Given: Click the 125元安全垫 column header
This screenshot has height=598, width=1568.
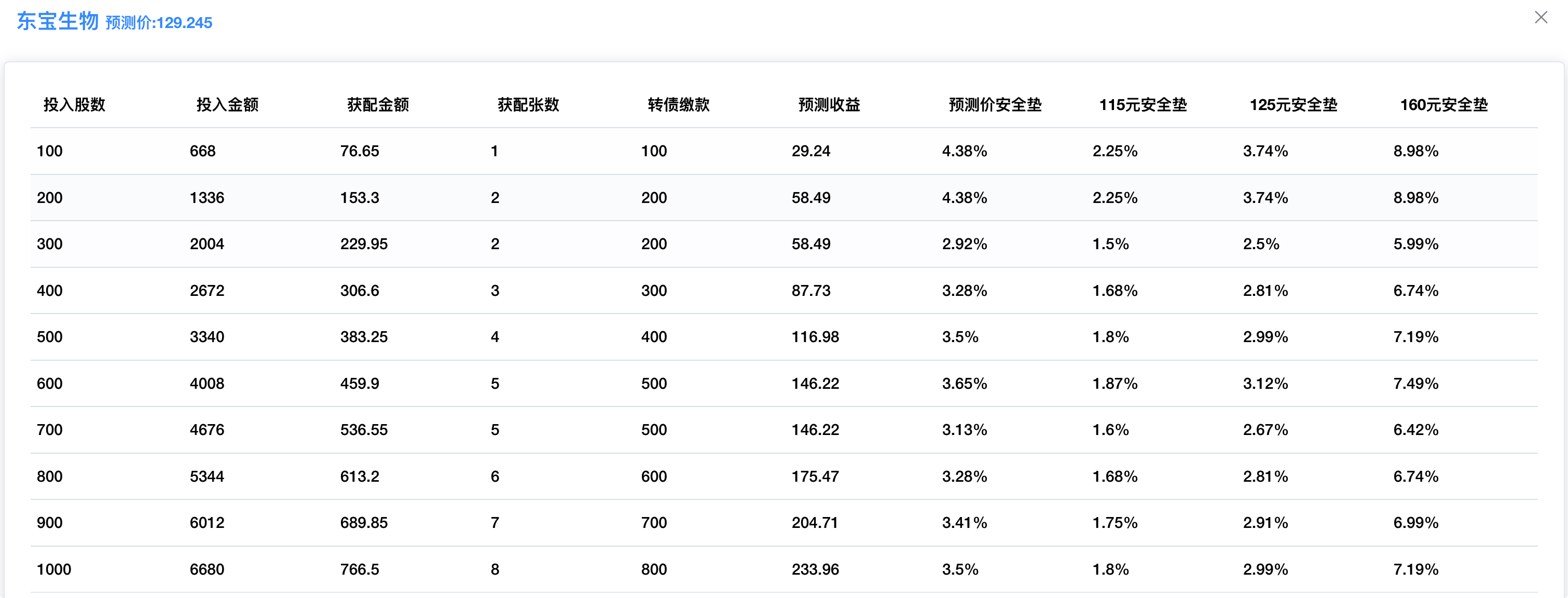Looking at the screenshot, I should 1294,105.
